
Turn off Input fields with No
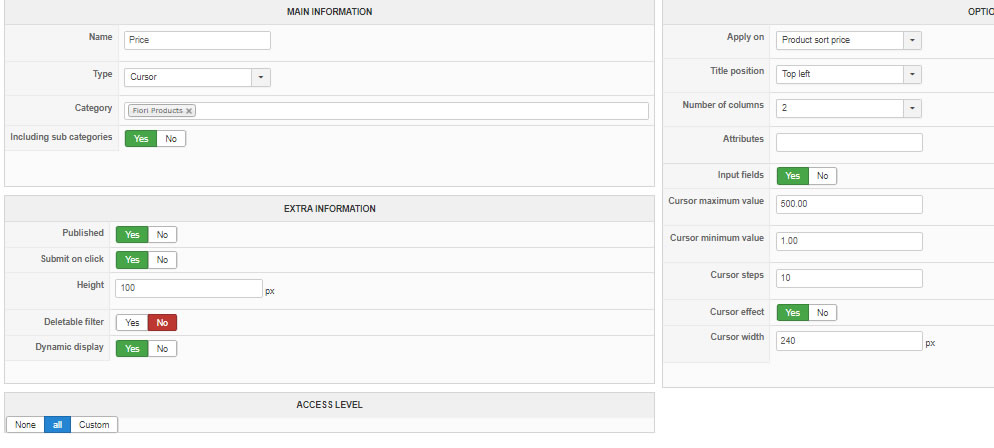click(822, 176)
